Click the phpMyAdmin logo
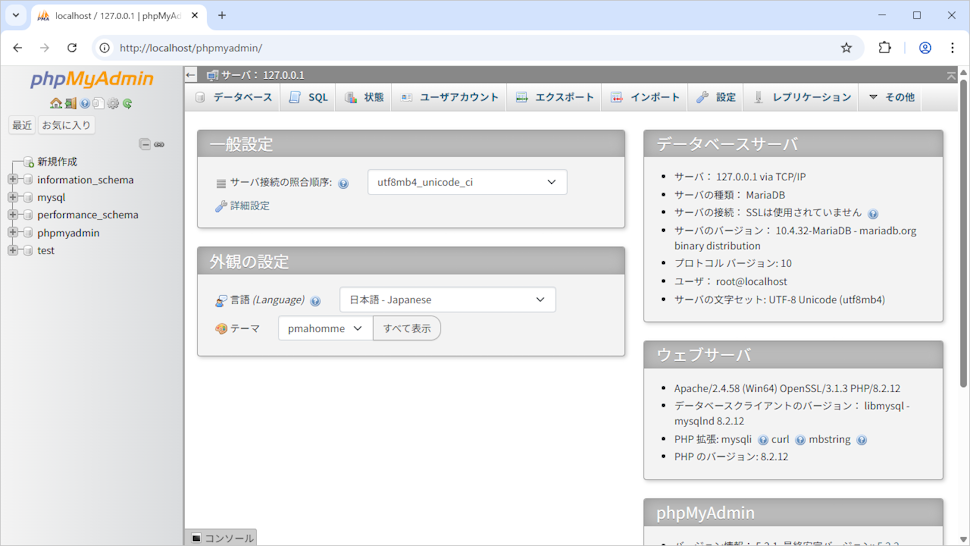The image size is (970, 546). pyautogui.click(x=92, y=79)
